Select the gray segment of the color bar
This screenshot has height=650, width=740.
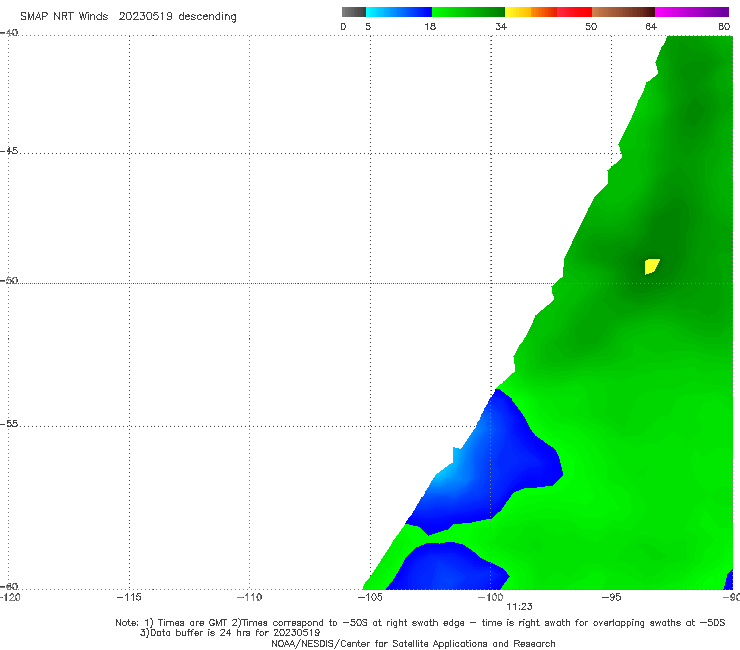point(354,12)
